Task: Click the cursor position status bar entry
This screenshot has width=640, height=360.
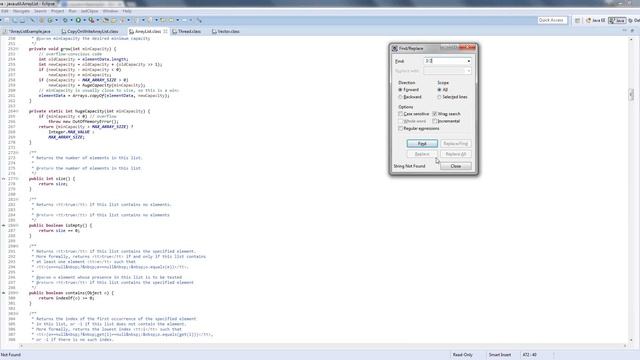Action: [530, 355]
